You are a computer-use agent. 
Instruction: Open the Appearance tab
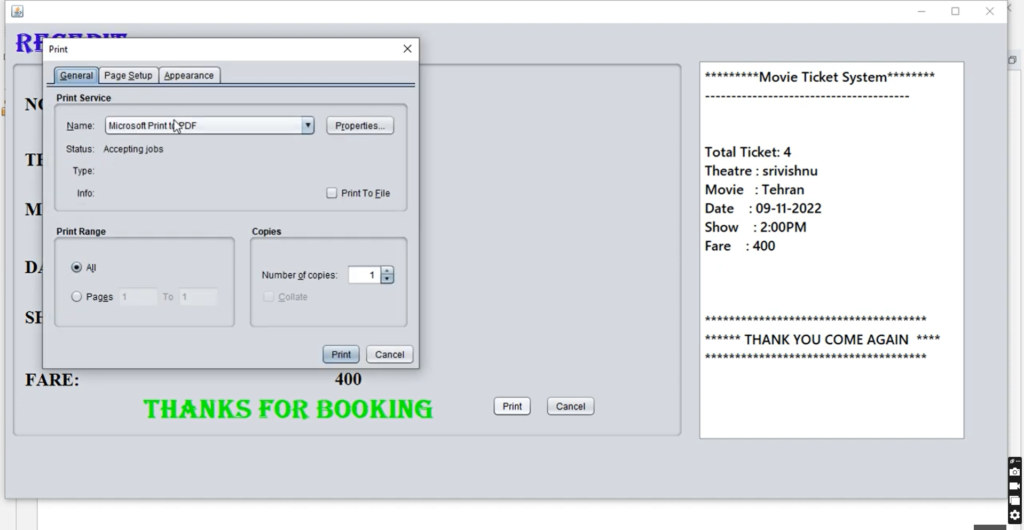click(x=189, y=76)
